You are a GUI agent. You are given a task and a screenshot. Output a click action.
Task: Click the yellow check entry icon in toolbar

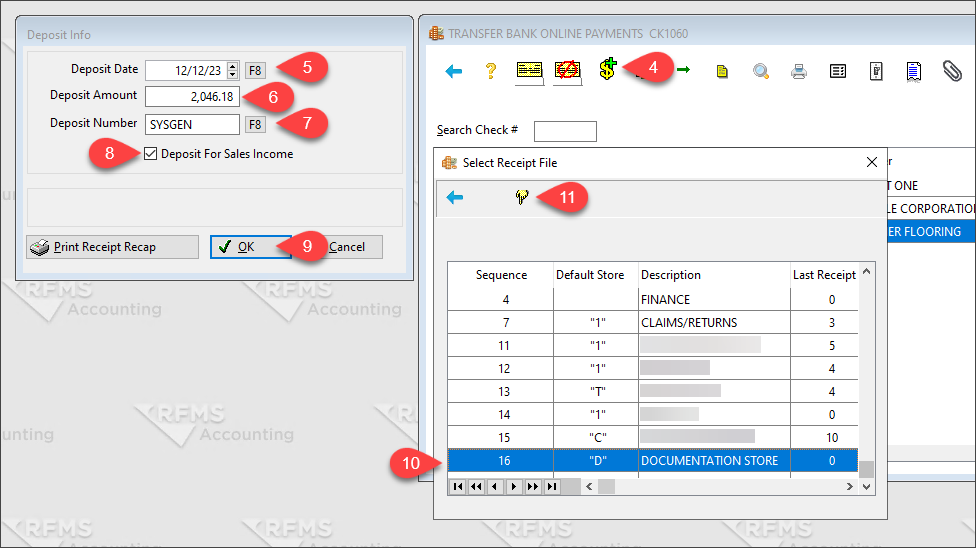[529, 71]
